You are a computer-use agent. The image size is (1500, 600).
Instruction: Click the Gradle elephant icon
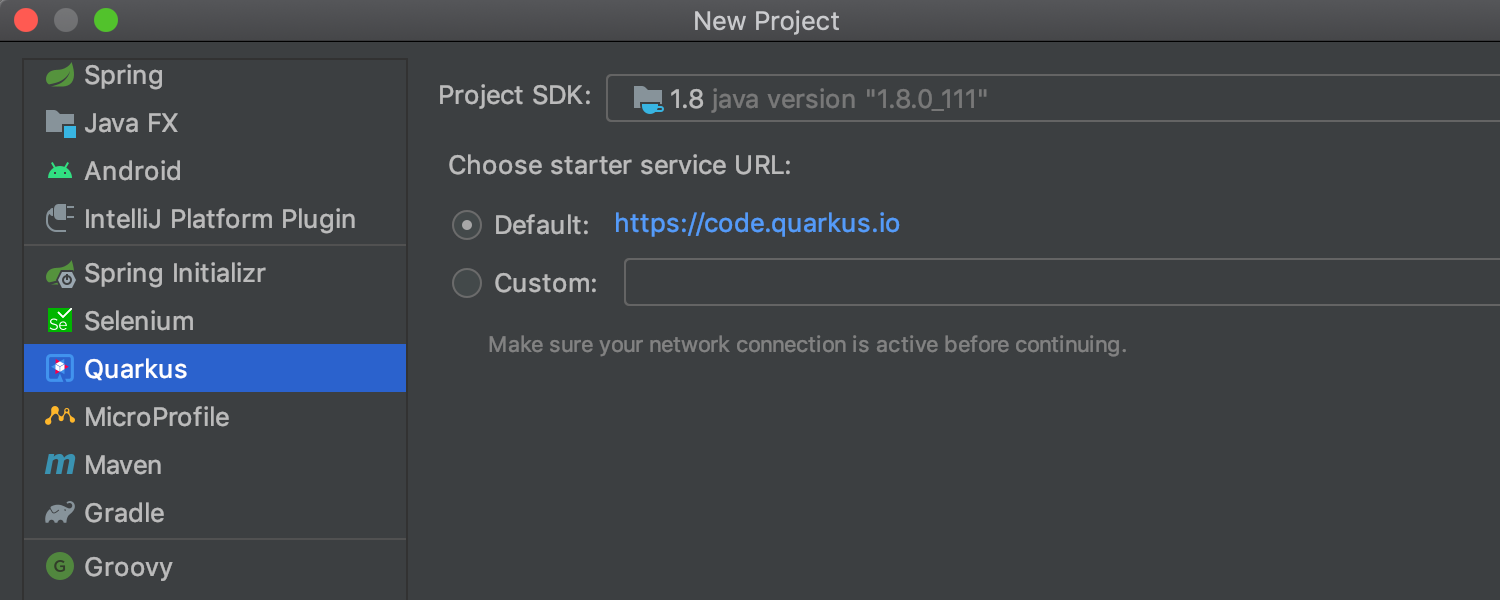coord(60,513)
